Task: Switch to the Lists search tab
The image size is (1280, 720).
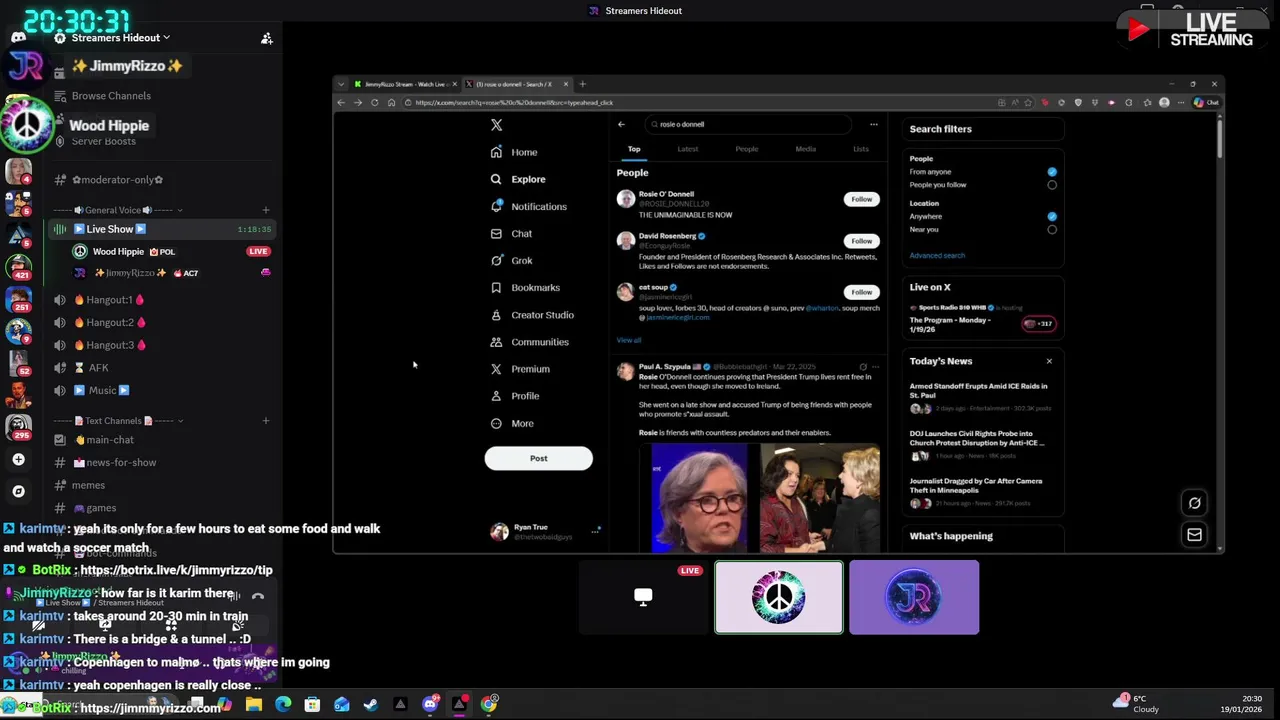Action: (861, 149)
